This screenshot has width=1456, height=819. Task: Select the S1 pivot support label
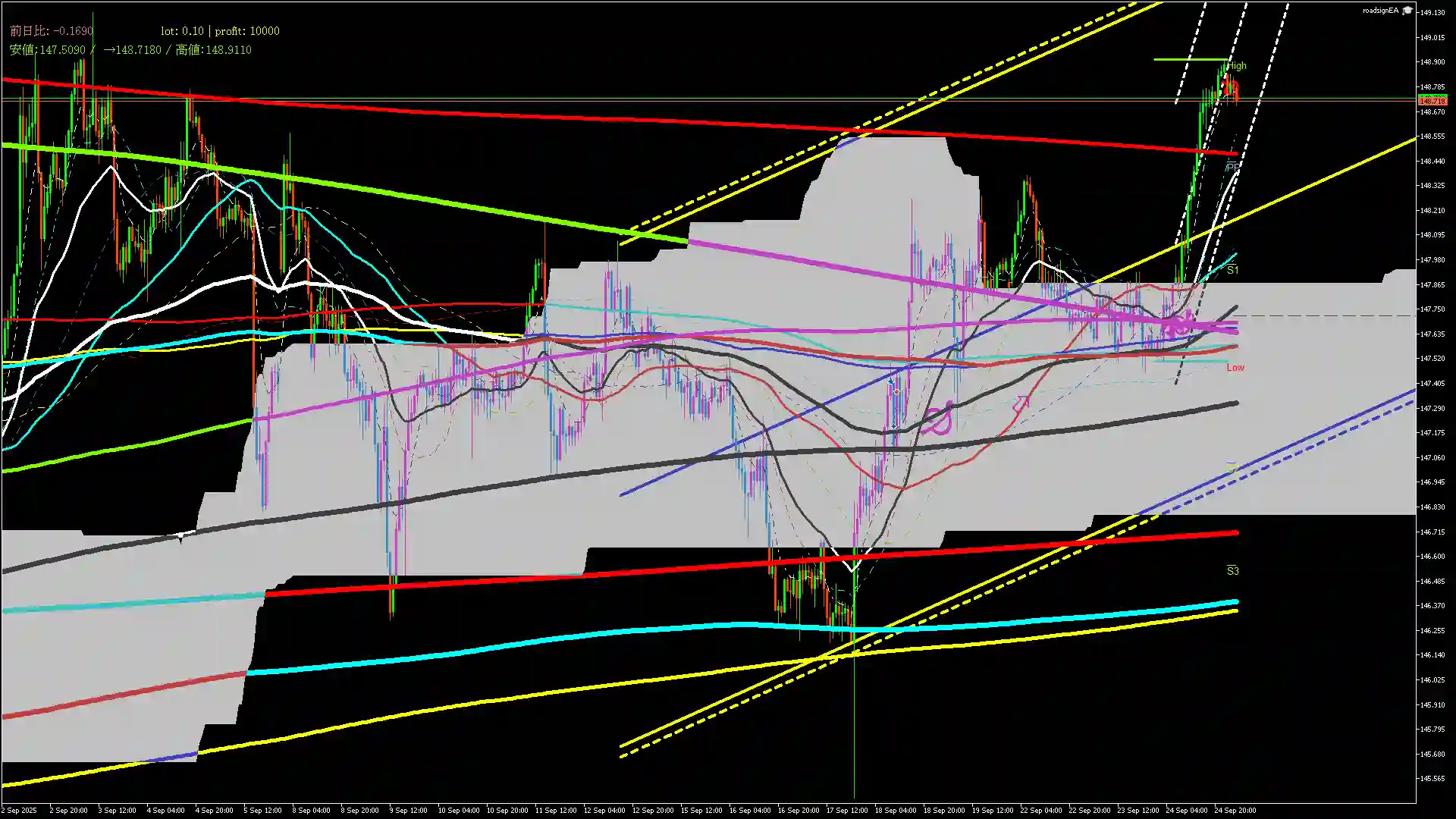tap(1232, 270)
